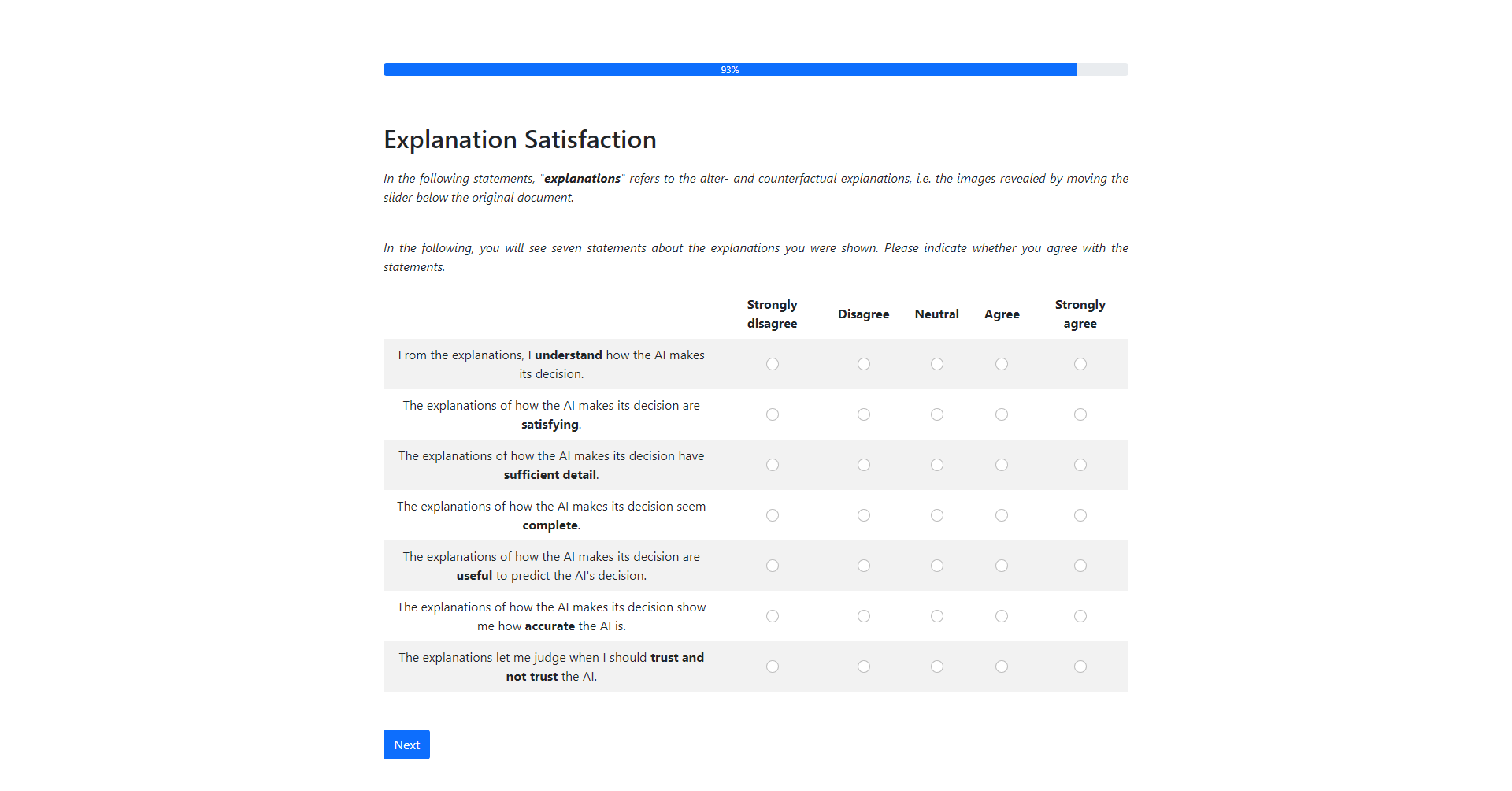
Task: Select Strongly agree for the understand statement
Action: coord(1080,364)
